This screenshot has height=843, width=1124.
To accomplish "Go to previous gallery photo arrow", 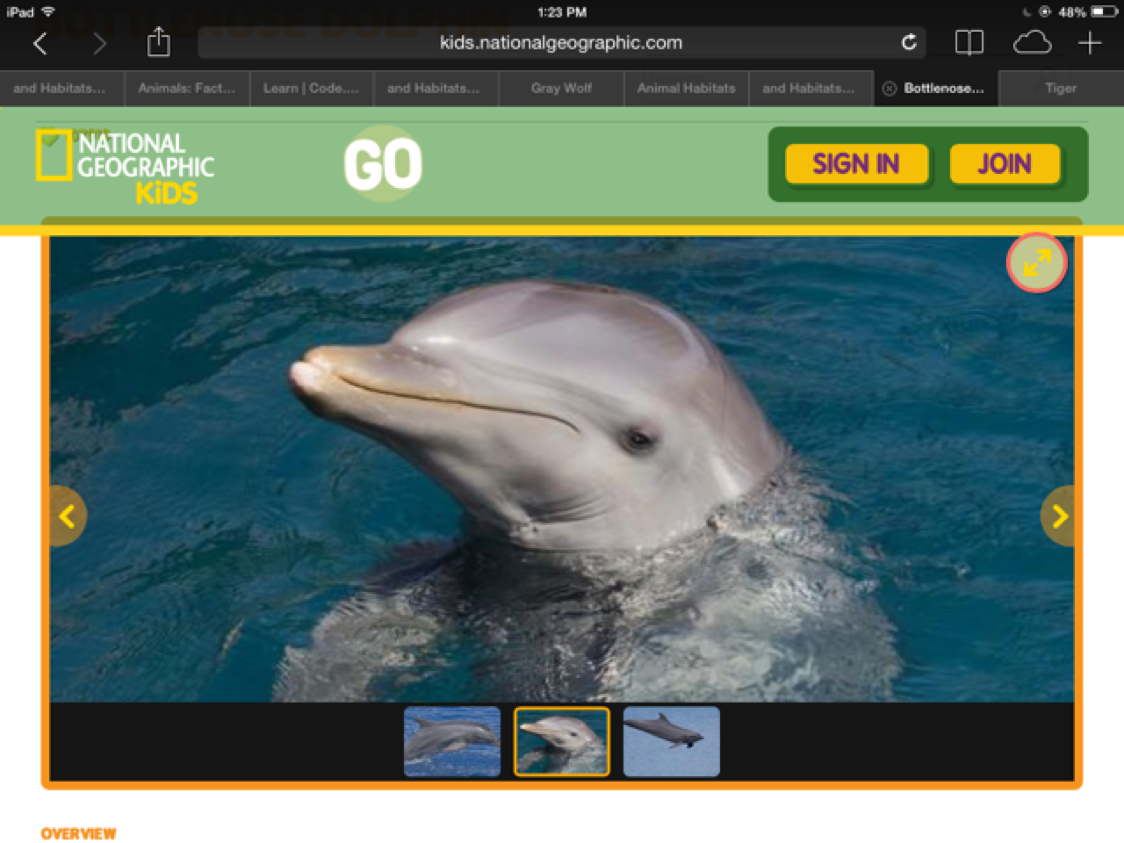I will pyautogui.click(x=67, y=516).
